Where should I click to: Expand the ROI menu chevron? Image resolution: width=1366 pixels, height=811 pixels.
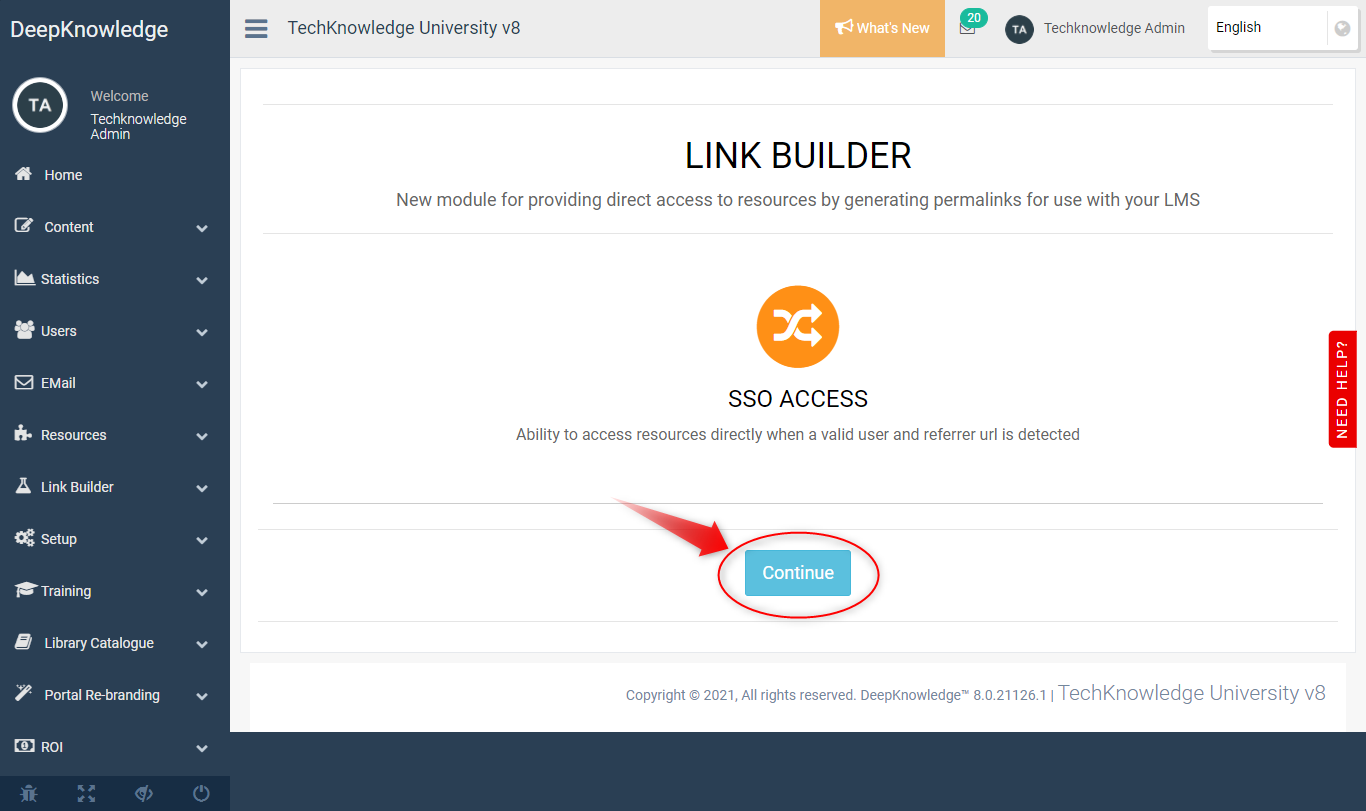click(x=202, y=748)
